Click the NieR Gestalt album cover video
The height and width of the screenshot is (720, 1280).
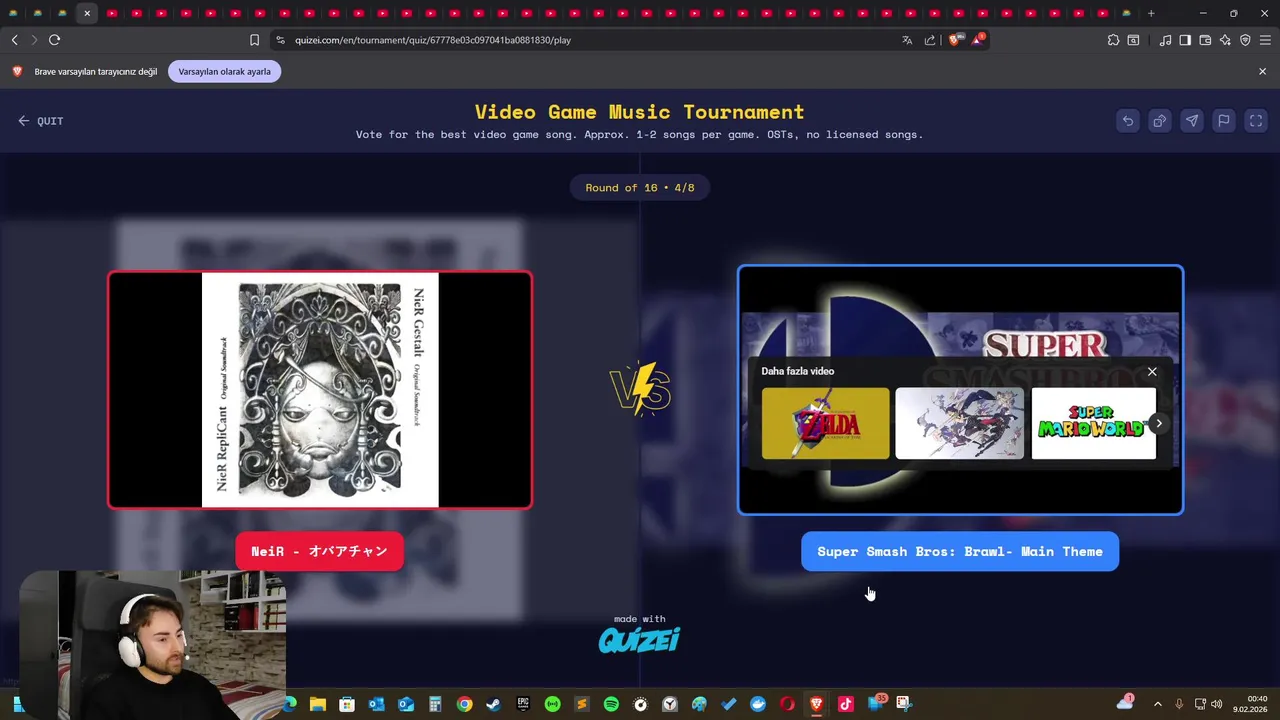click(320, 390)
